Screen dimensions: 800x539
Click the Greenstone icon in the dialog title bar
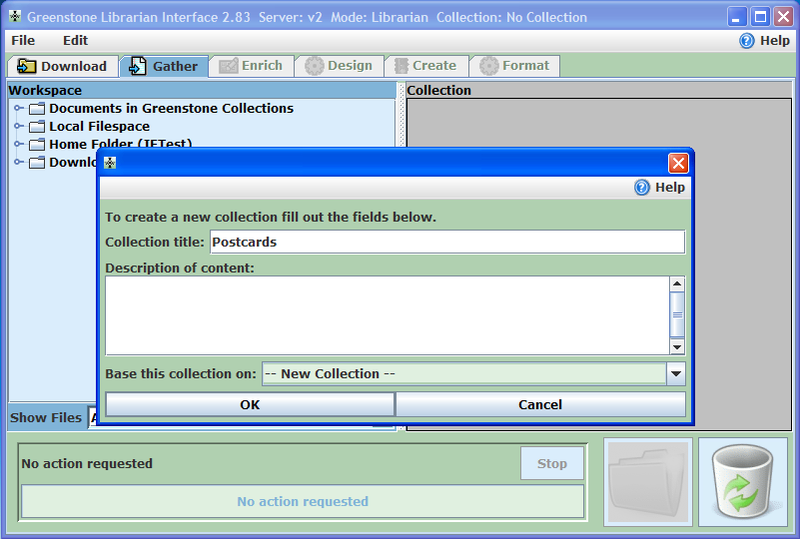coord(111,163)
